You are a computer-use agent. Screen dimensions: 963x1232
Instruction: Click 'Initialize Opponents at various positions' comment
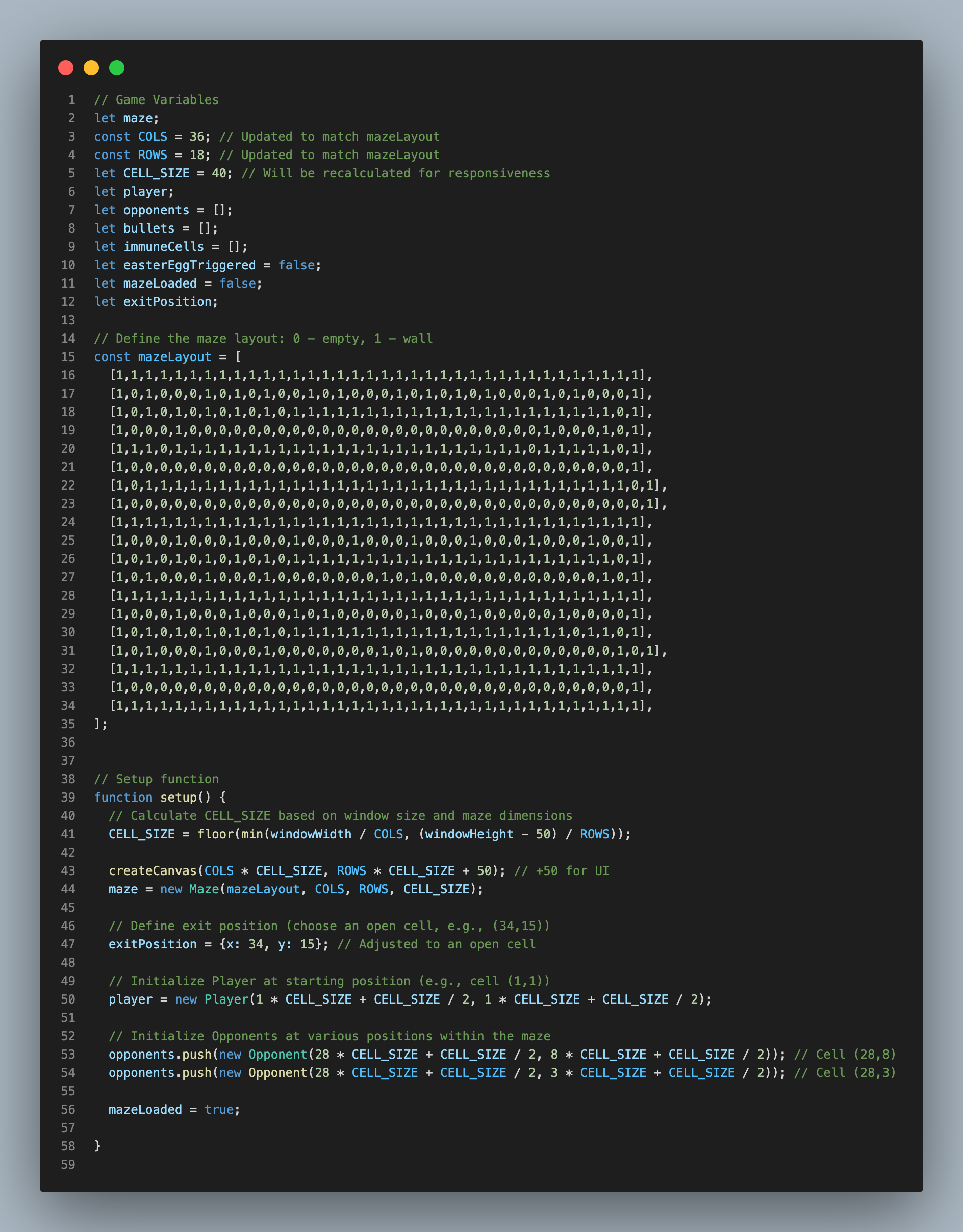(330, 1036)
